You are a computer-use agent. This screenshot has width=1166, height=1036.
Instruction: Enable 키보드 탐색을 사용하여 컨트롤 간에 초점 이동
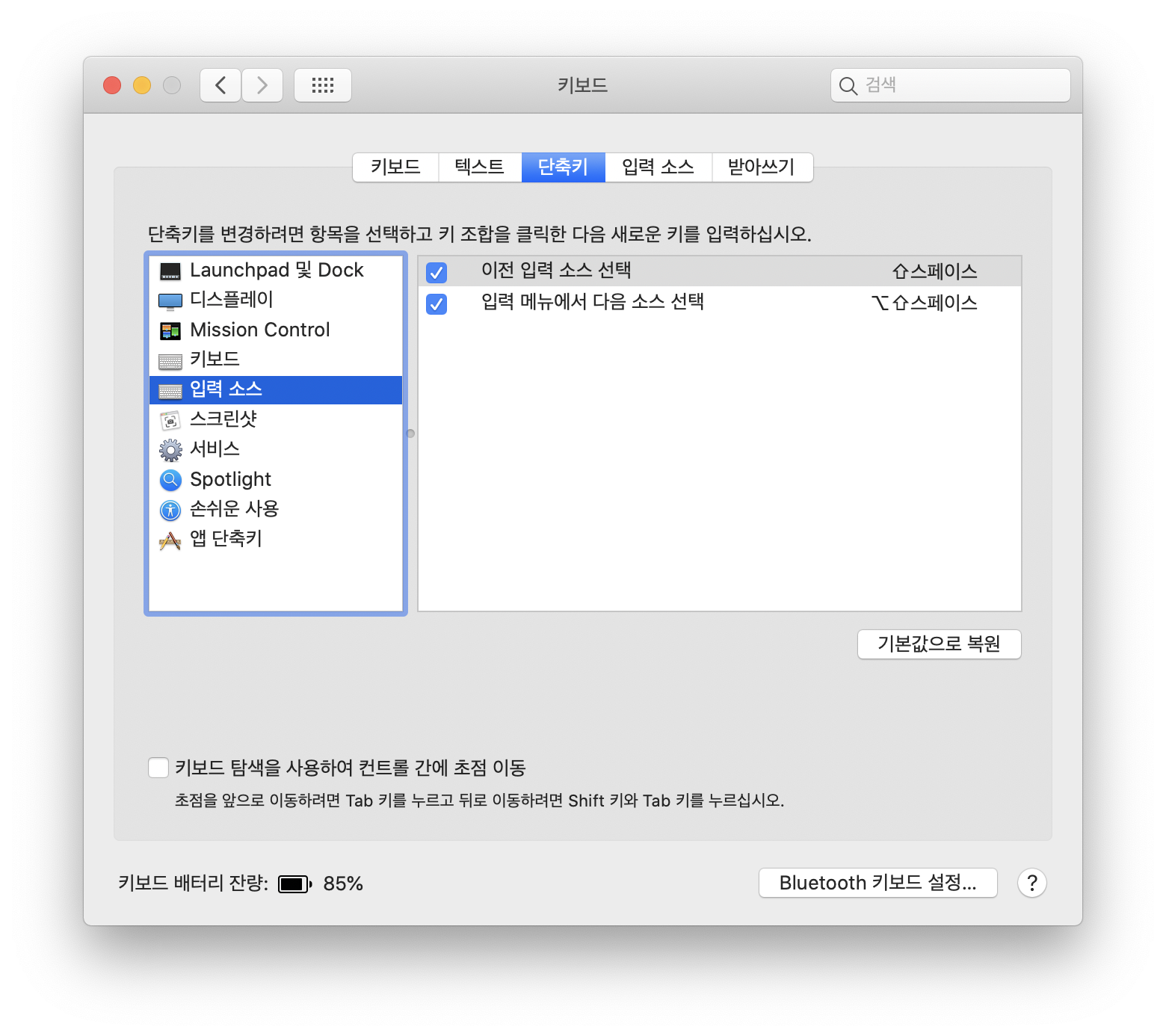158,768
